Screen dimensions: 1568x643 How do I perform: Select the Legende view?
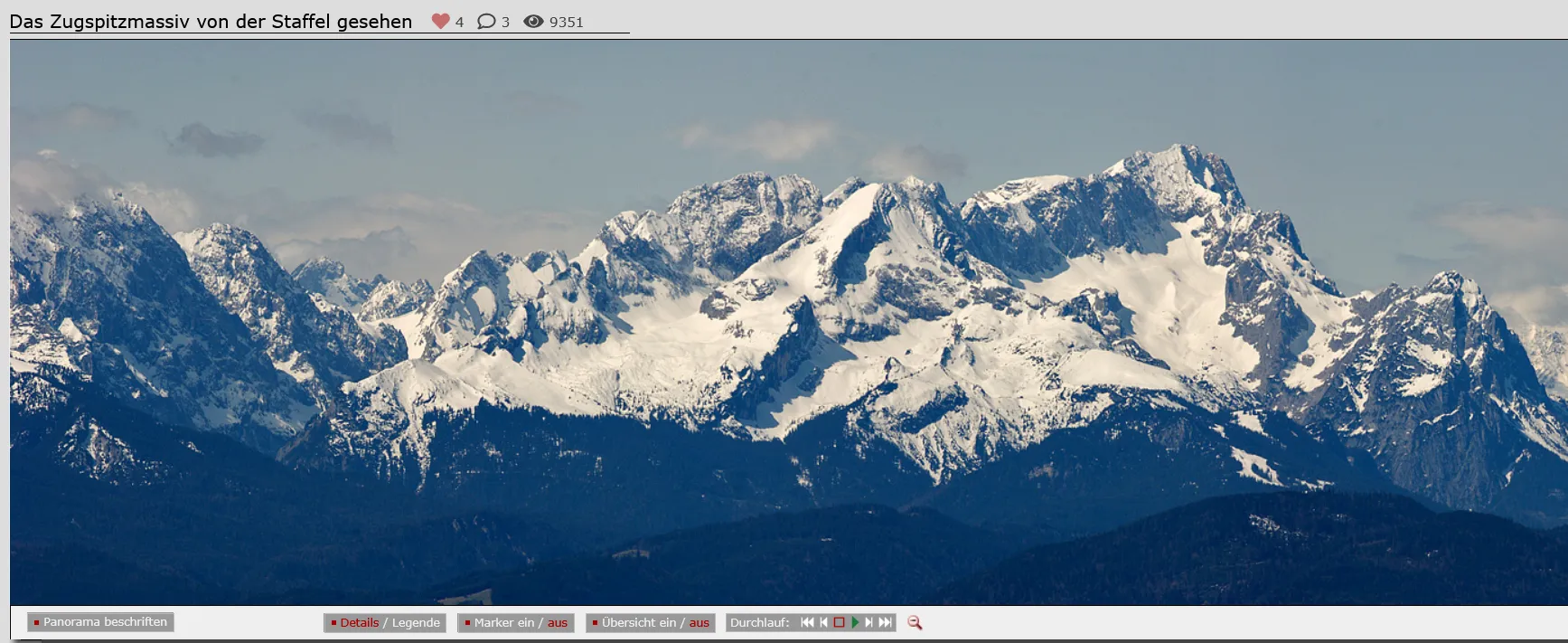pos(416,622)
